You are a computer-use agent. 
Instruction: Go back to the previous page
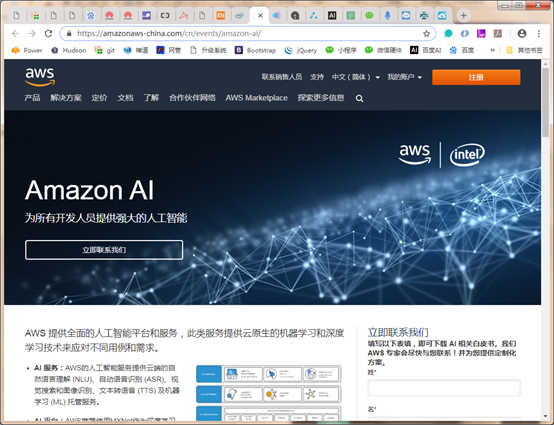(15, 34)
